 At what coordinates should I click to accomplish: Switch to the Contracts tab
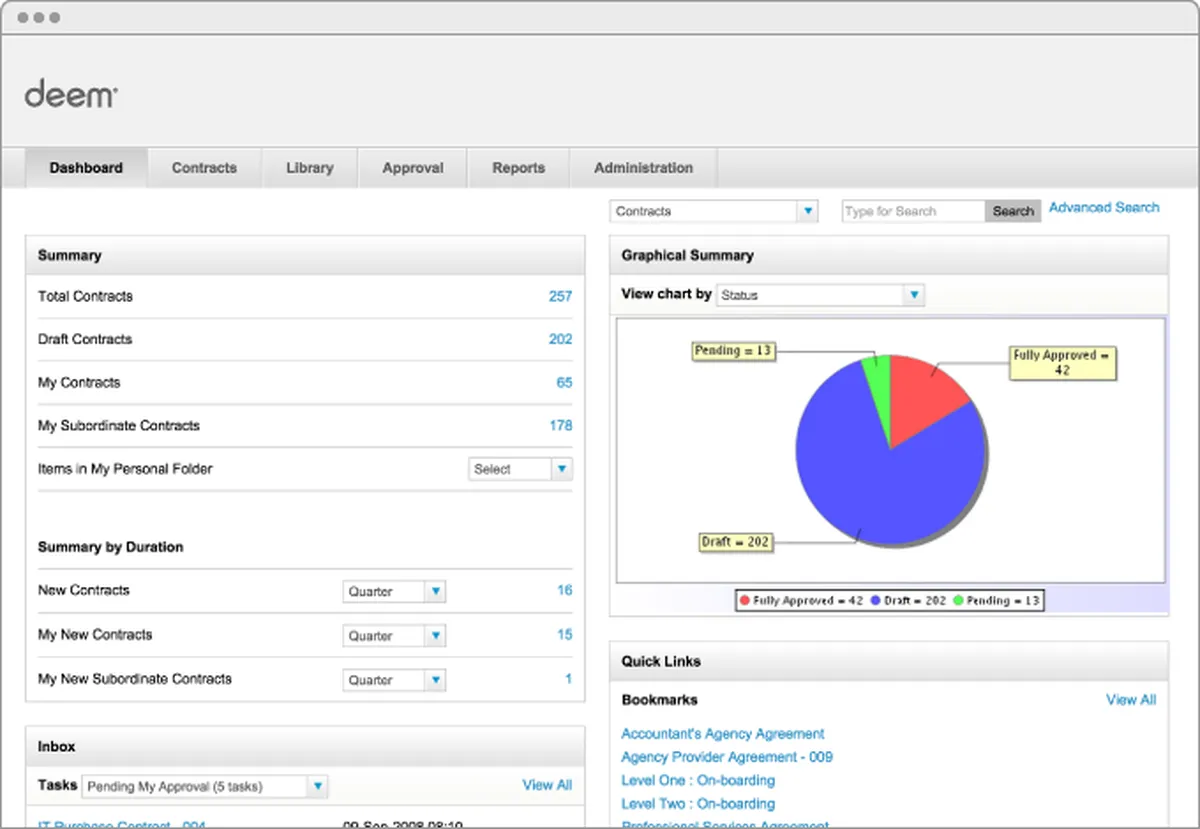coord(204,168)
